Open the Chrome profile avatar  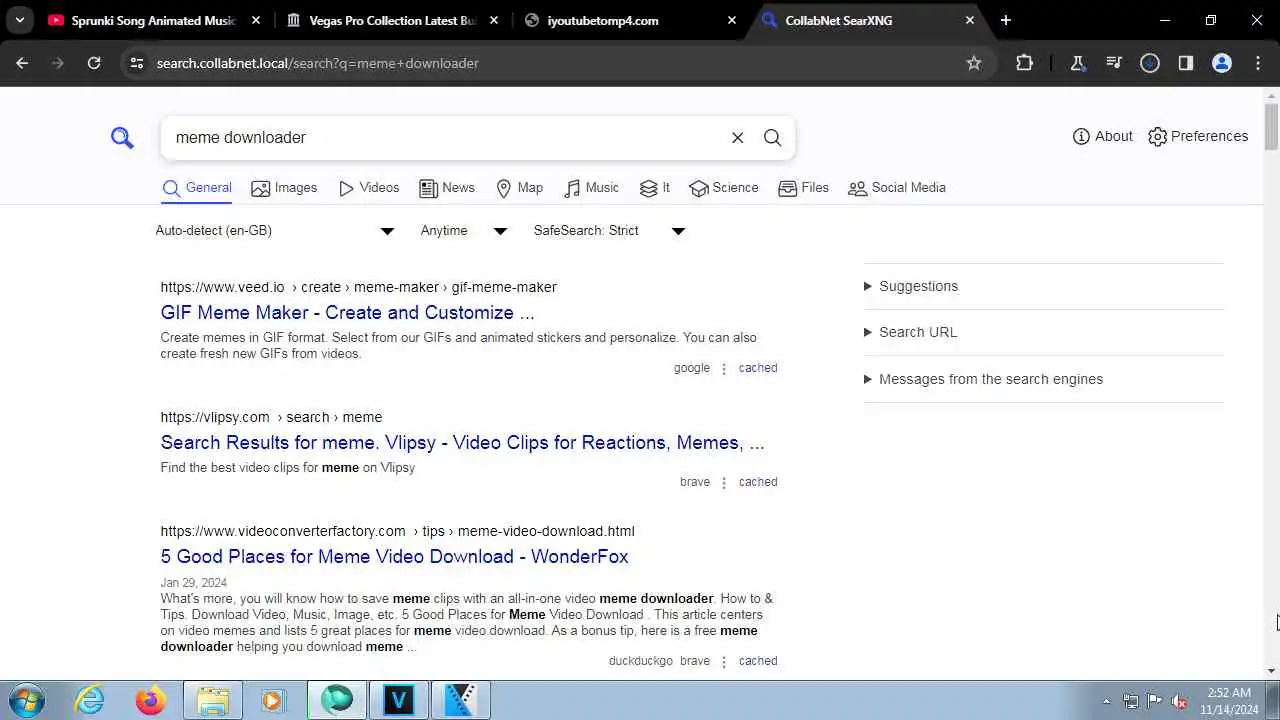click(x=1222, y=63)
